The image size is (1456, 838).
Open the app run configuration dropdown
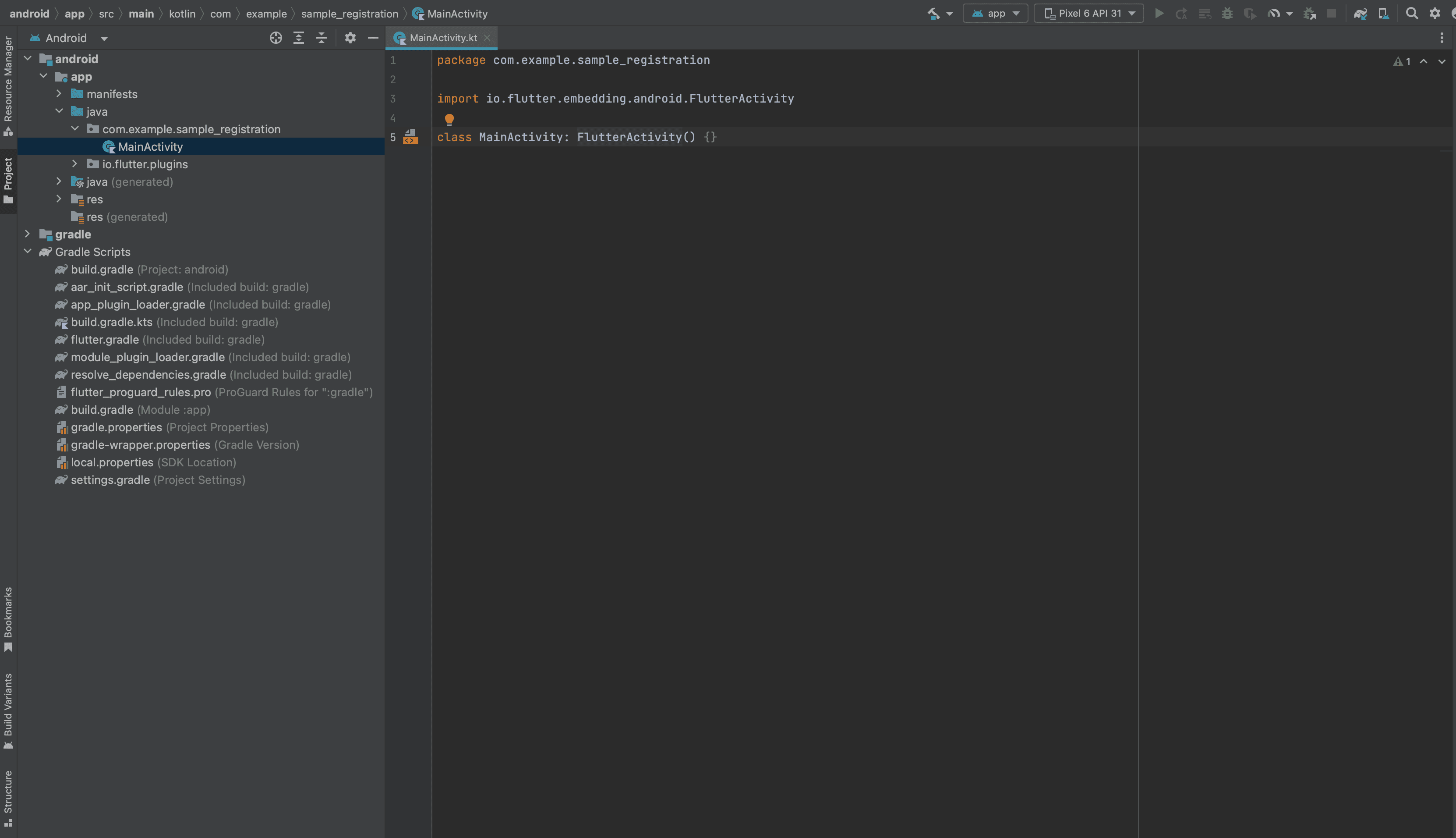tap(995, 13)
